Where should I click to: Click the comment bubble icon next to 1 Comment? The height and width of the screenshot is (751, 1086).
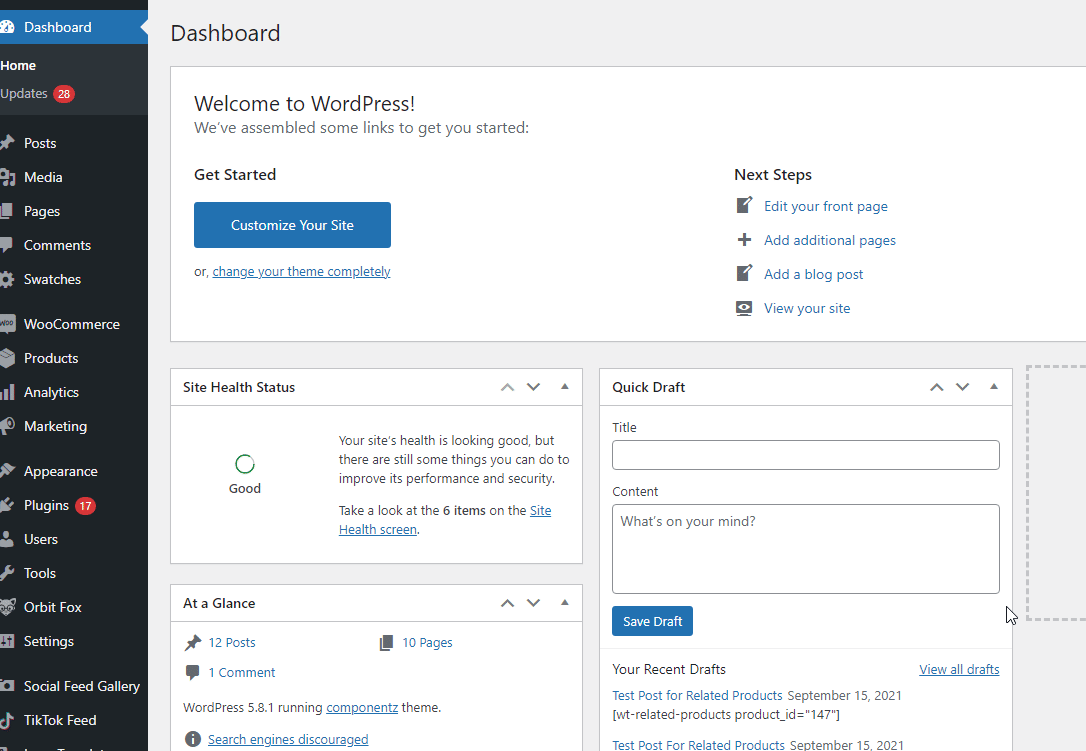[x=193, y=672]
